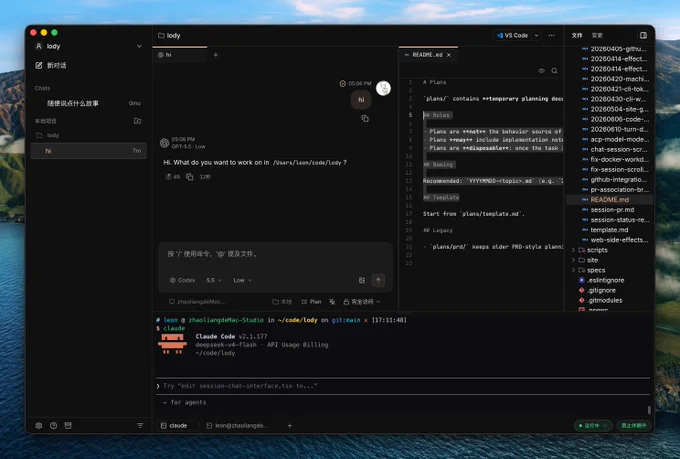
Task: Open the 运行中 running status dropdown
Action: click(593, 426)
